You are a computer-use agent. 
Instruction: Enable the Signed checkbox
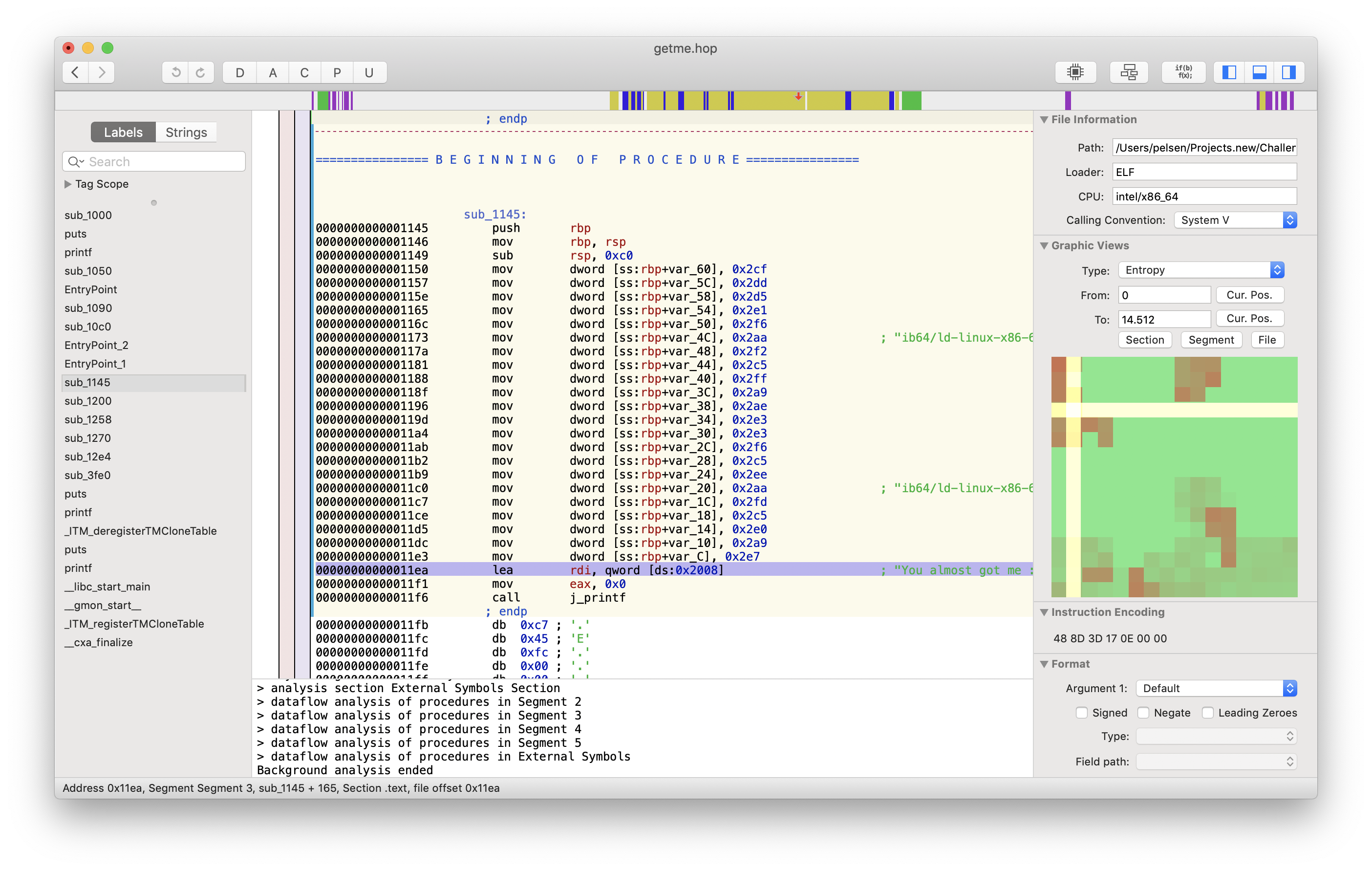(1081, 713)
